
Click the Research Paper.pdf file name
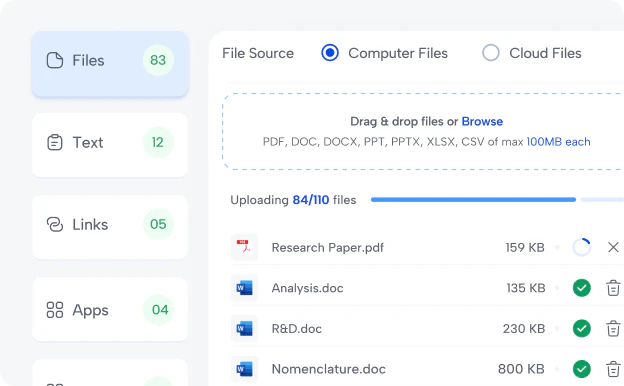328,248
